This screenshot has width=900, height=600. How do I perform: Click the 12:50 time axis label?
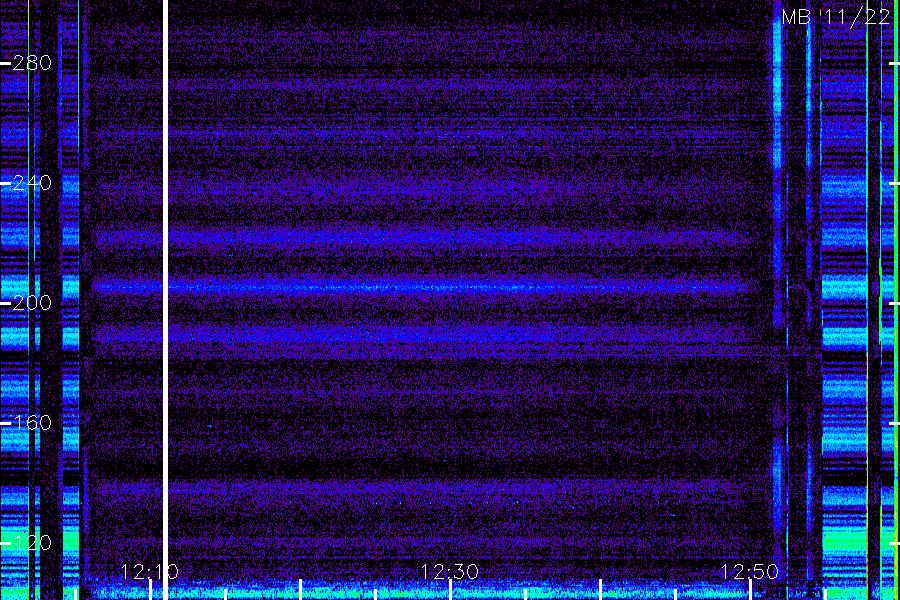pyautogui.click(x=750, y=571)
